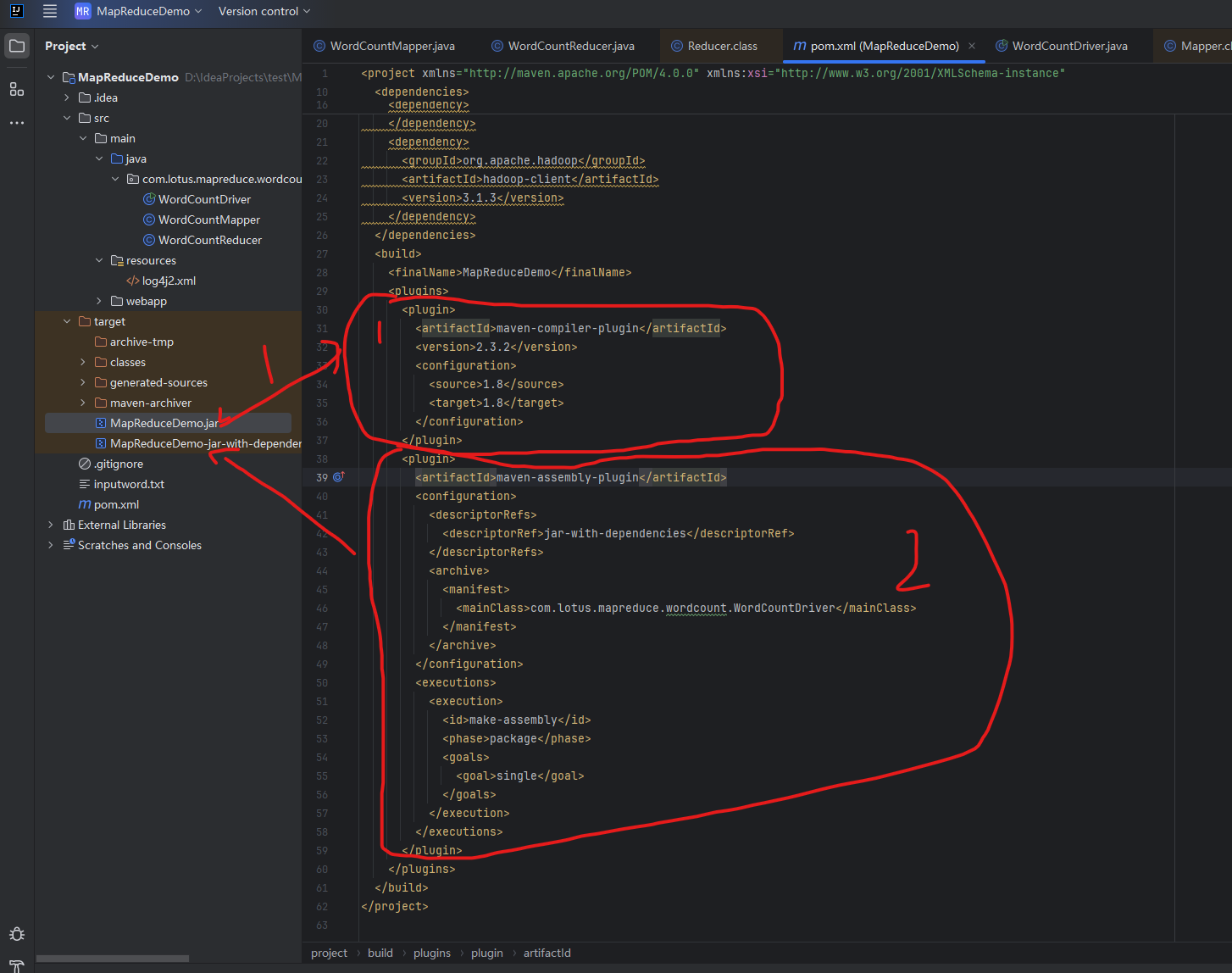The image size is (1232, 973).
Task: Close the pom.xml editor tab
Action: (x=972, y=46)
